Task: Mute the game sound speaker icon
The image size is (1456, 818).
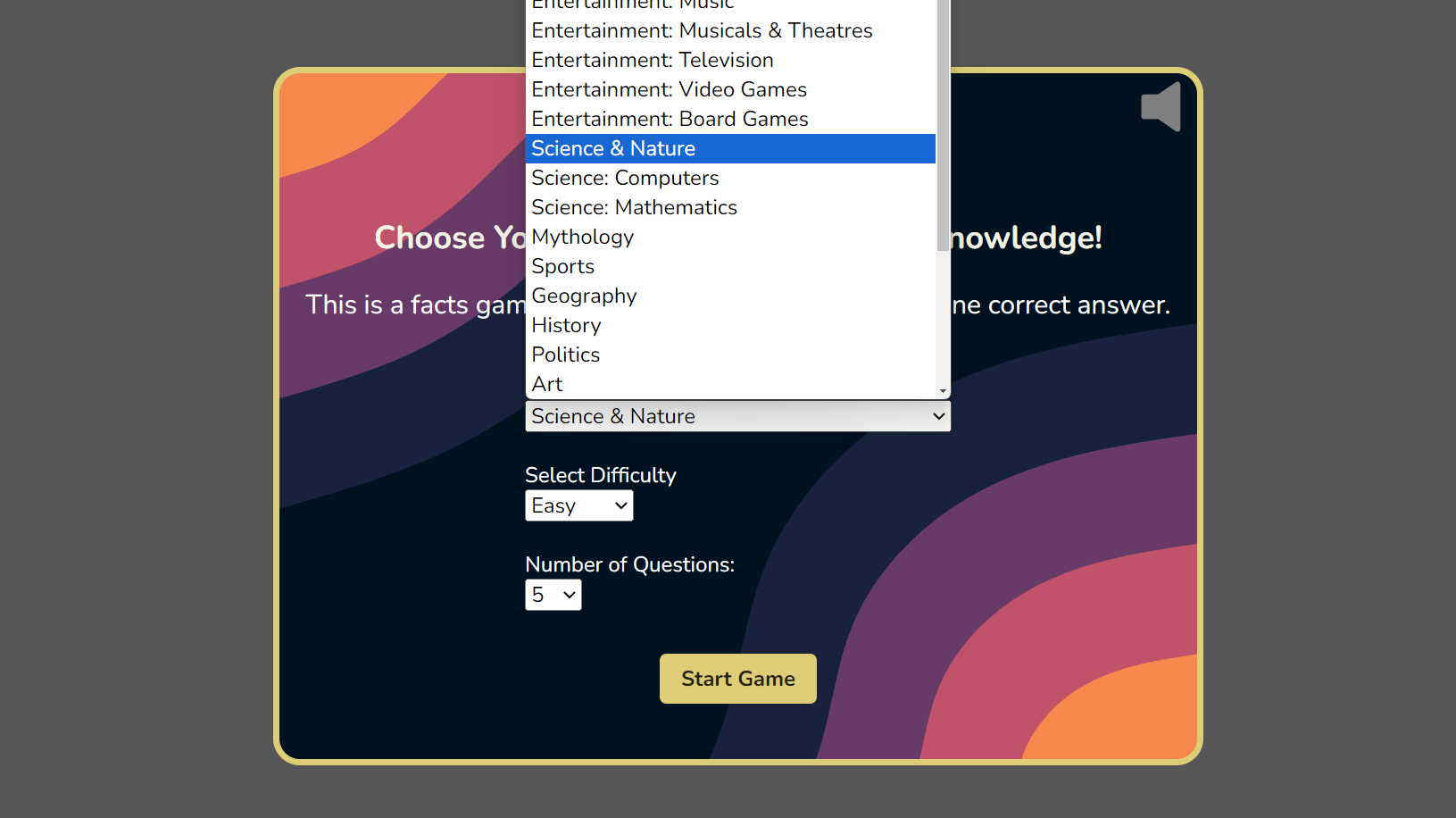Action: (x=1161, y=106)
